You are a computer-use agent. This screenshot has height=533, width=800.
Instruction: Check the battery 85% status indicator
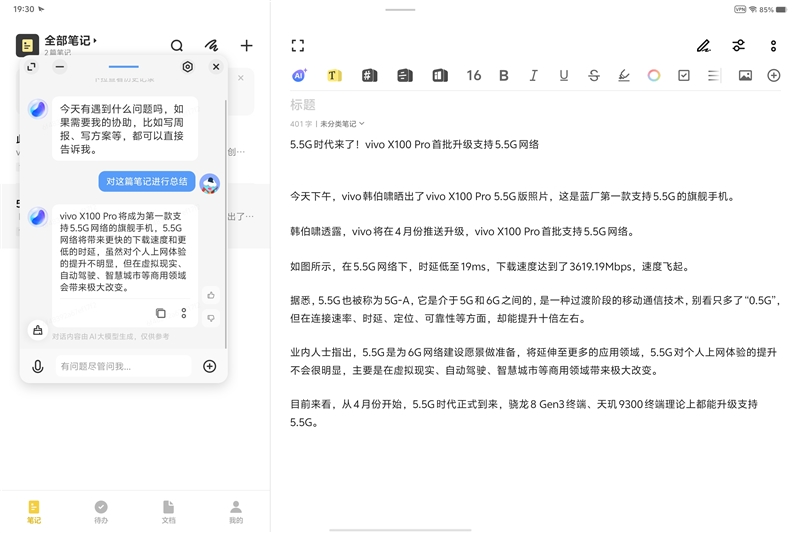(772, 9)
